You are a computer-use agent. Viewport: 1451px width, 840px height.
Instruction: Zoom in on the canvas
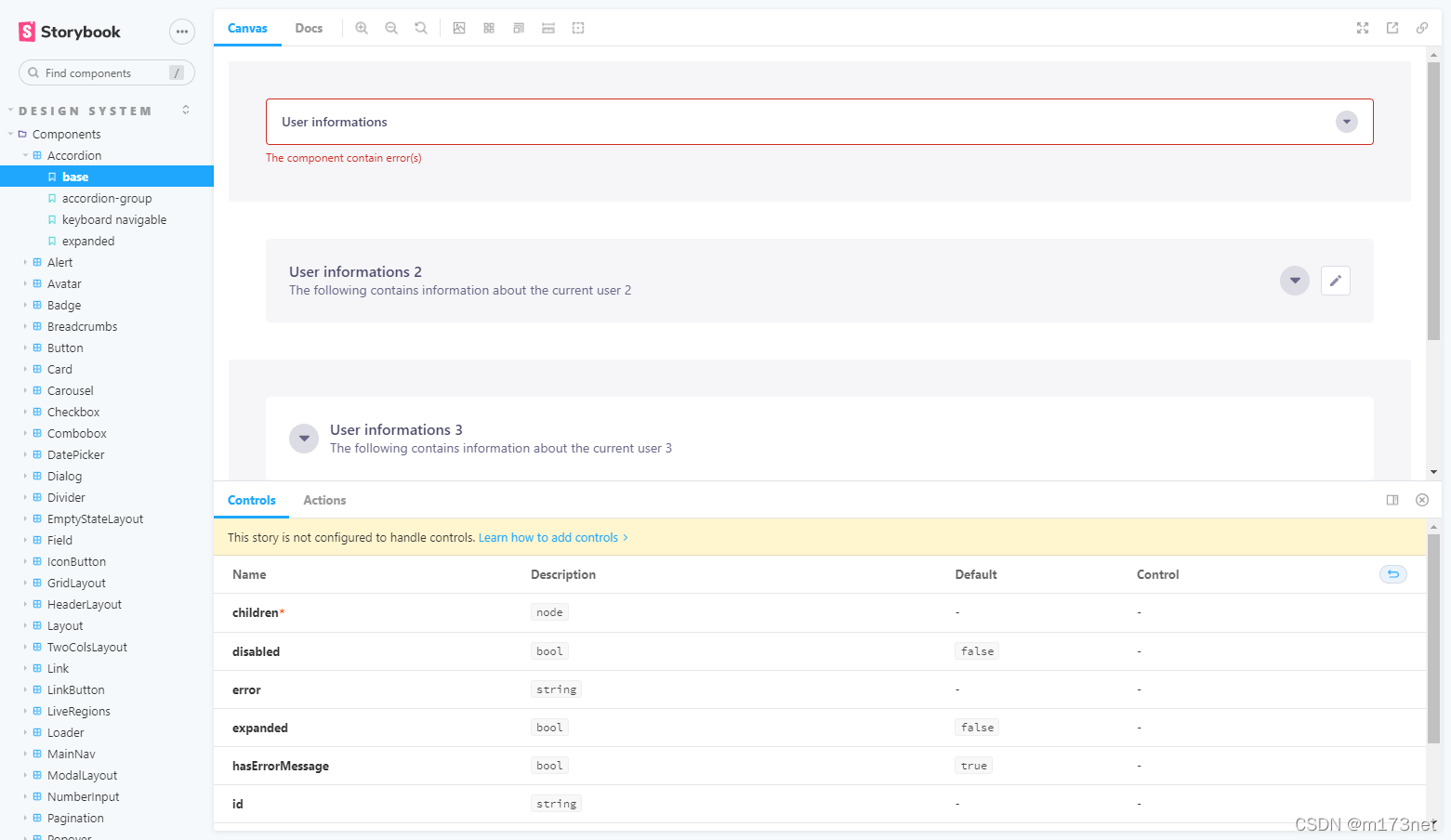(362, 28)
